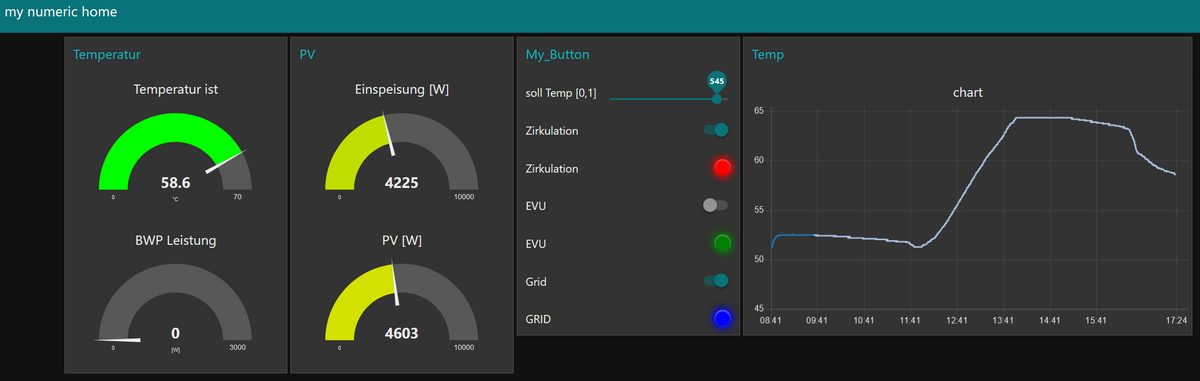Click the Temperatur group heading
Screen dimensions: 1200x381
pos(107,54)
